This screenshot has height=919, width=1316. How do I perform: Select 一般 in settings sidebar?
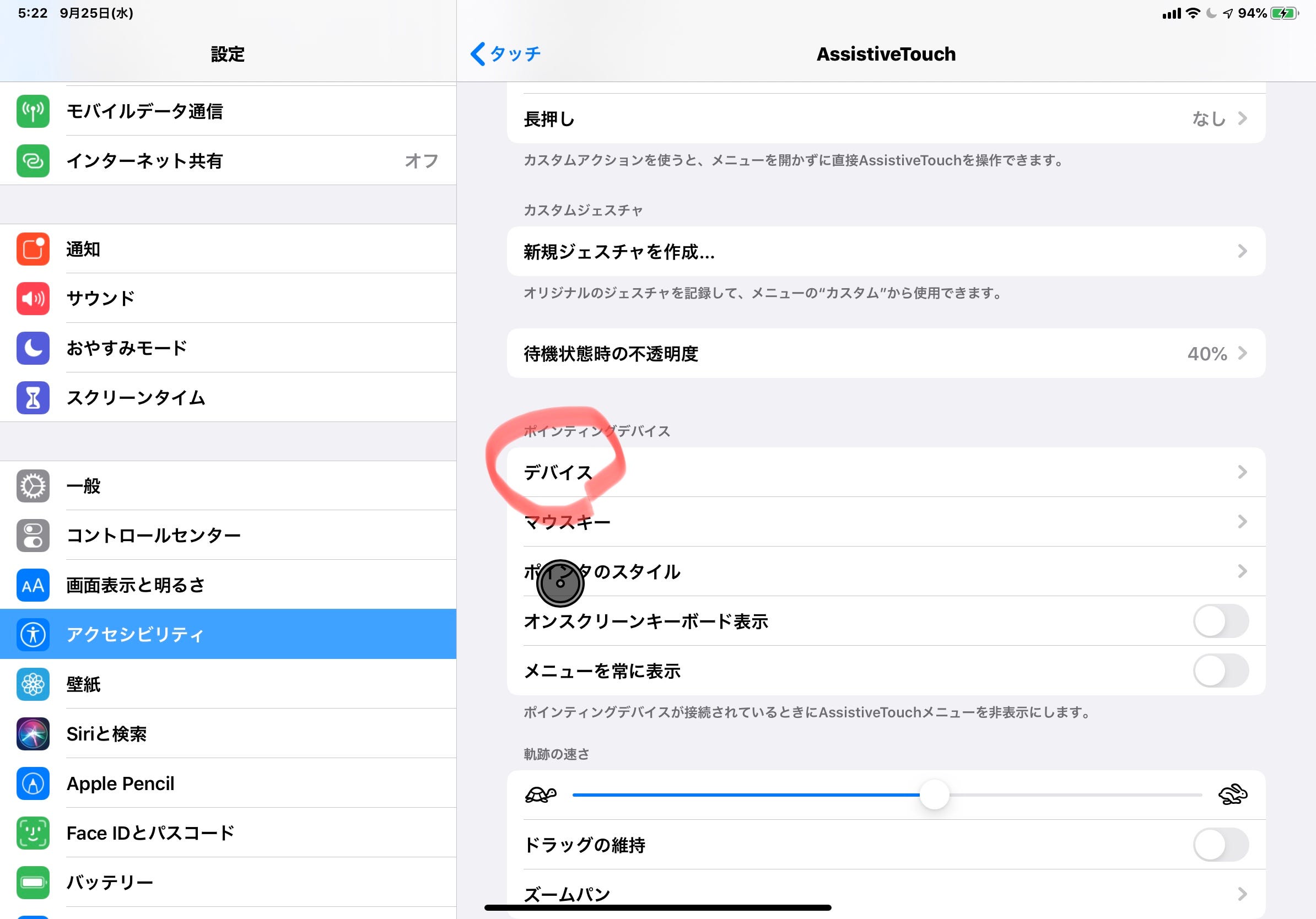[x=228, y=486]
